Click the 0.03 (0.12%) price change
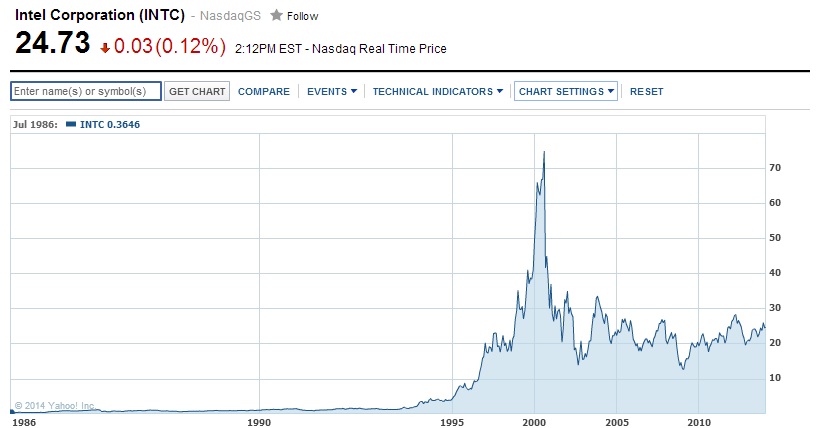 point(170,46)
